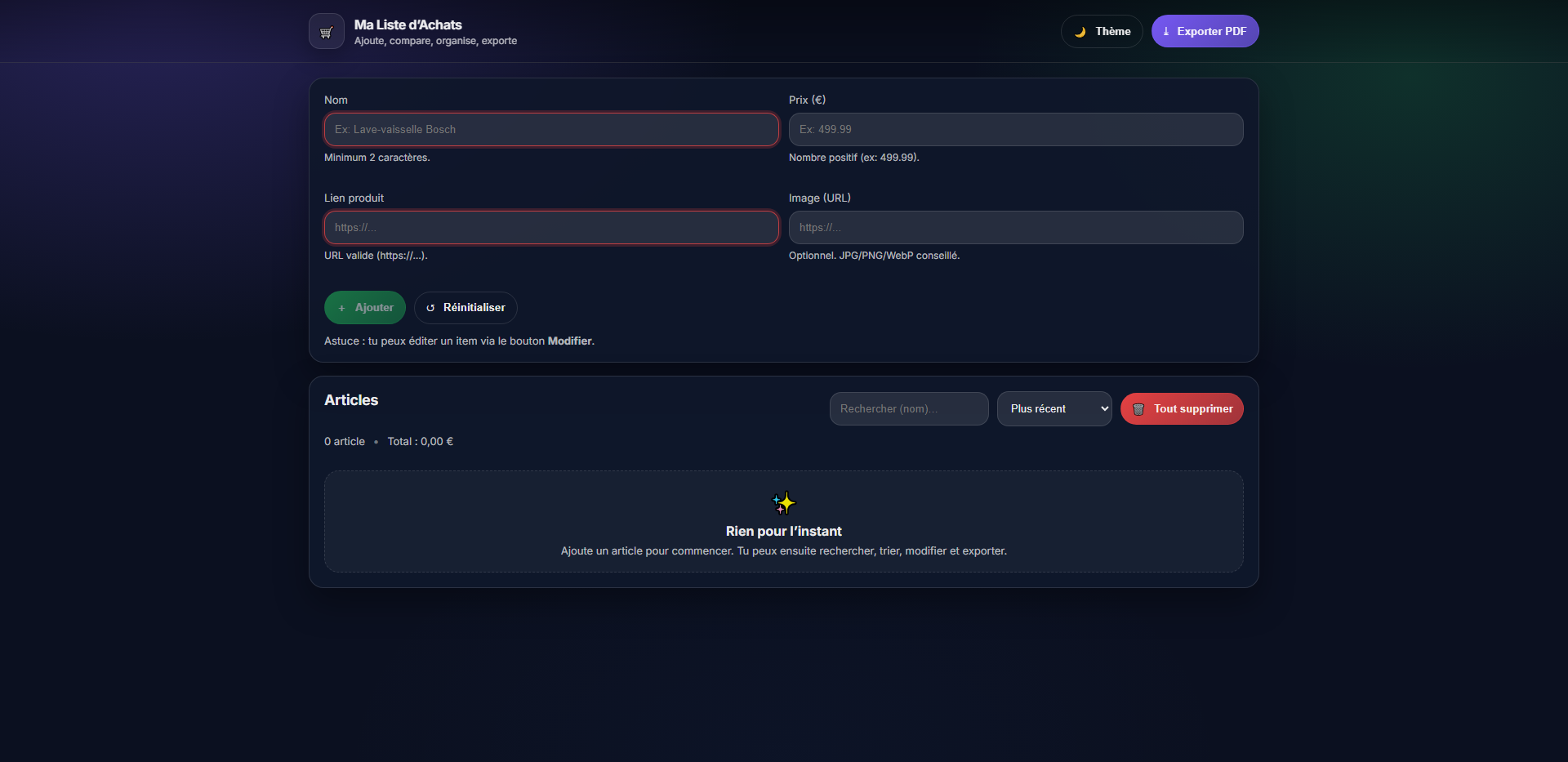The height and width of the screenshot is (762, 1568).
Task: Toggle the application theme
Action: pyautogui.click(x=1101, y=31)
